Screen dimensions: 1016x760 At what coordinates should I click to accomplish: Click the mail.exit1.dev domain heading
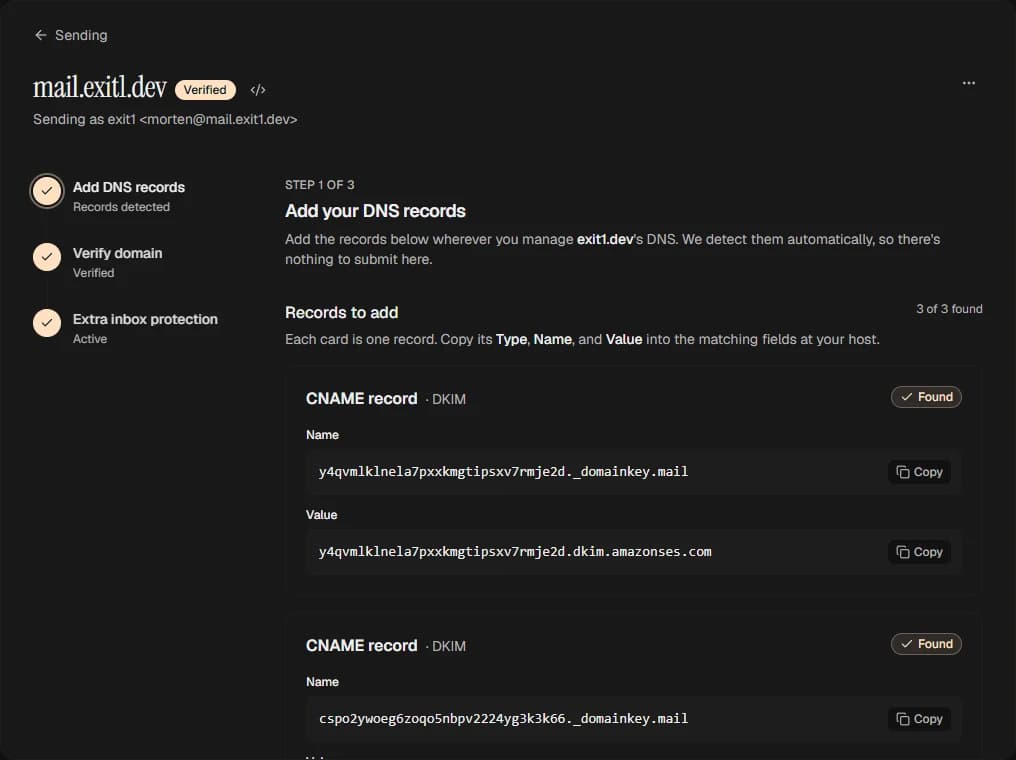click(100, 87)
